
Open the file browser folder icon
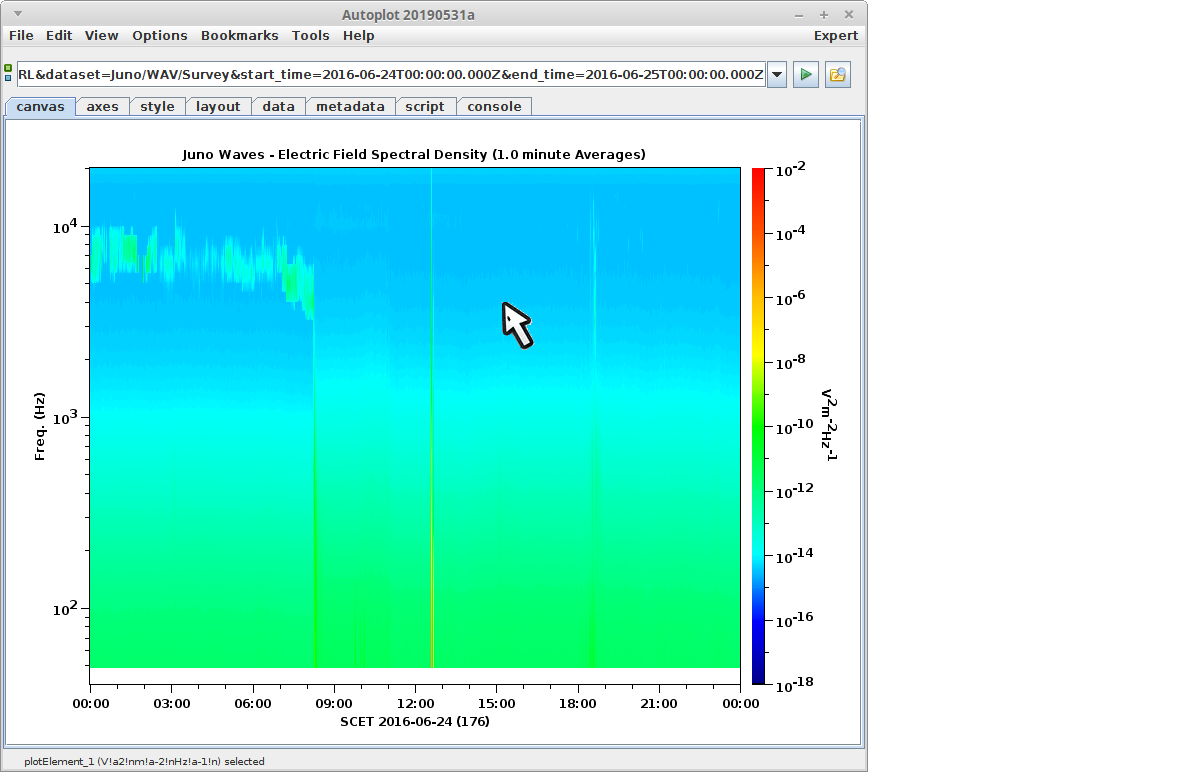[838, 75]
